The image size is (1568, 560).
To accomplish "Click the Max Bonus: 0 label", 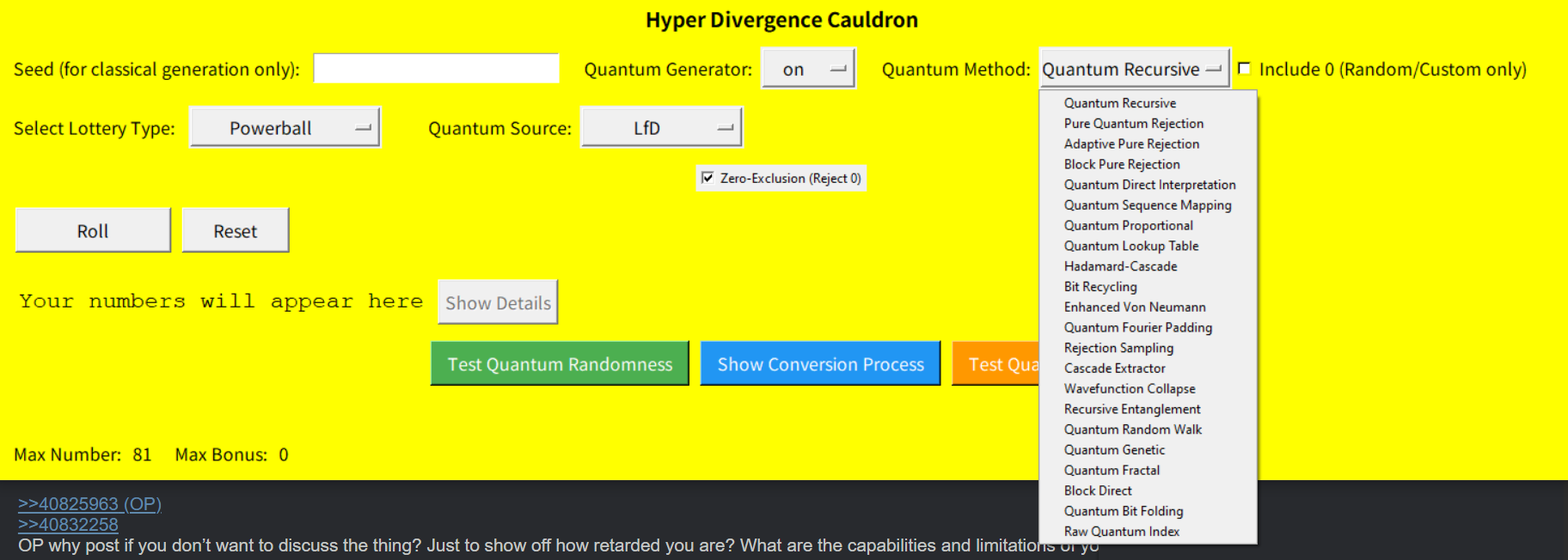I will (x=232, y=454).
